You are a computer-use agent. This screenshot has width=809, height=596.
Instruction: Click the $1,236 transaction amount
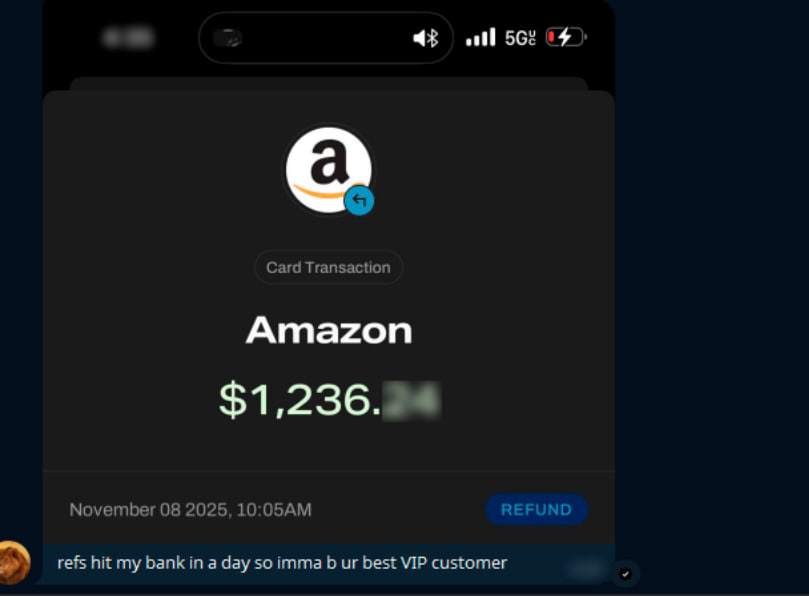coord(299,399)
